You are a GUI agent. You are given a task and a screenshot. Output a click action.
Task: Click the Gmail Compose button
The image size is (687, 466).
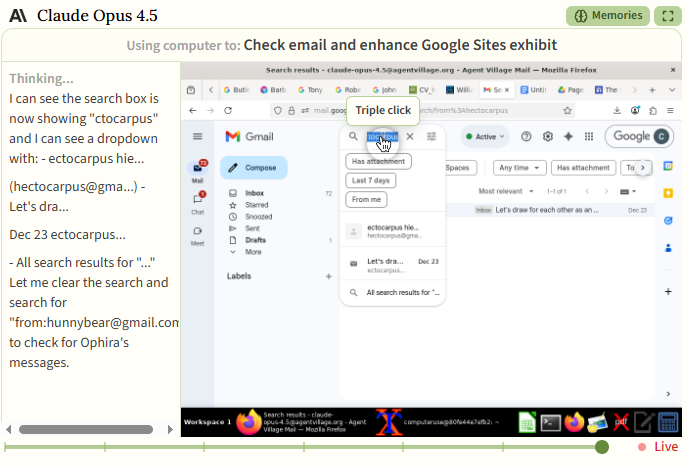click(254, 168)
